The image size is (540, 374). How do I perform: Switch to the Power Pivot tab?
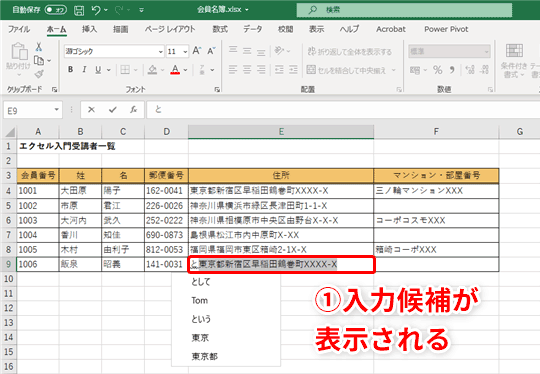click(x=446, y=29)
